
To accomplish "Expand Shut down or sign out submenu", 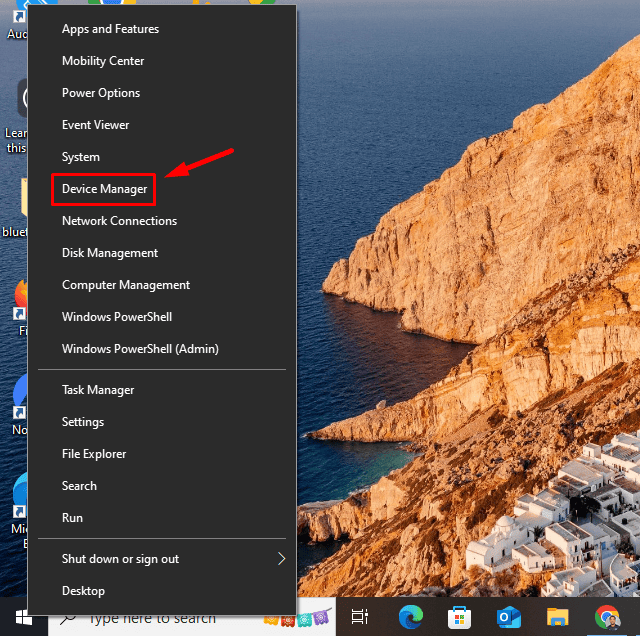I will tap(162, 559).
